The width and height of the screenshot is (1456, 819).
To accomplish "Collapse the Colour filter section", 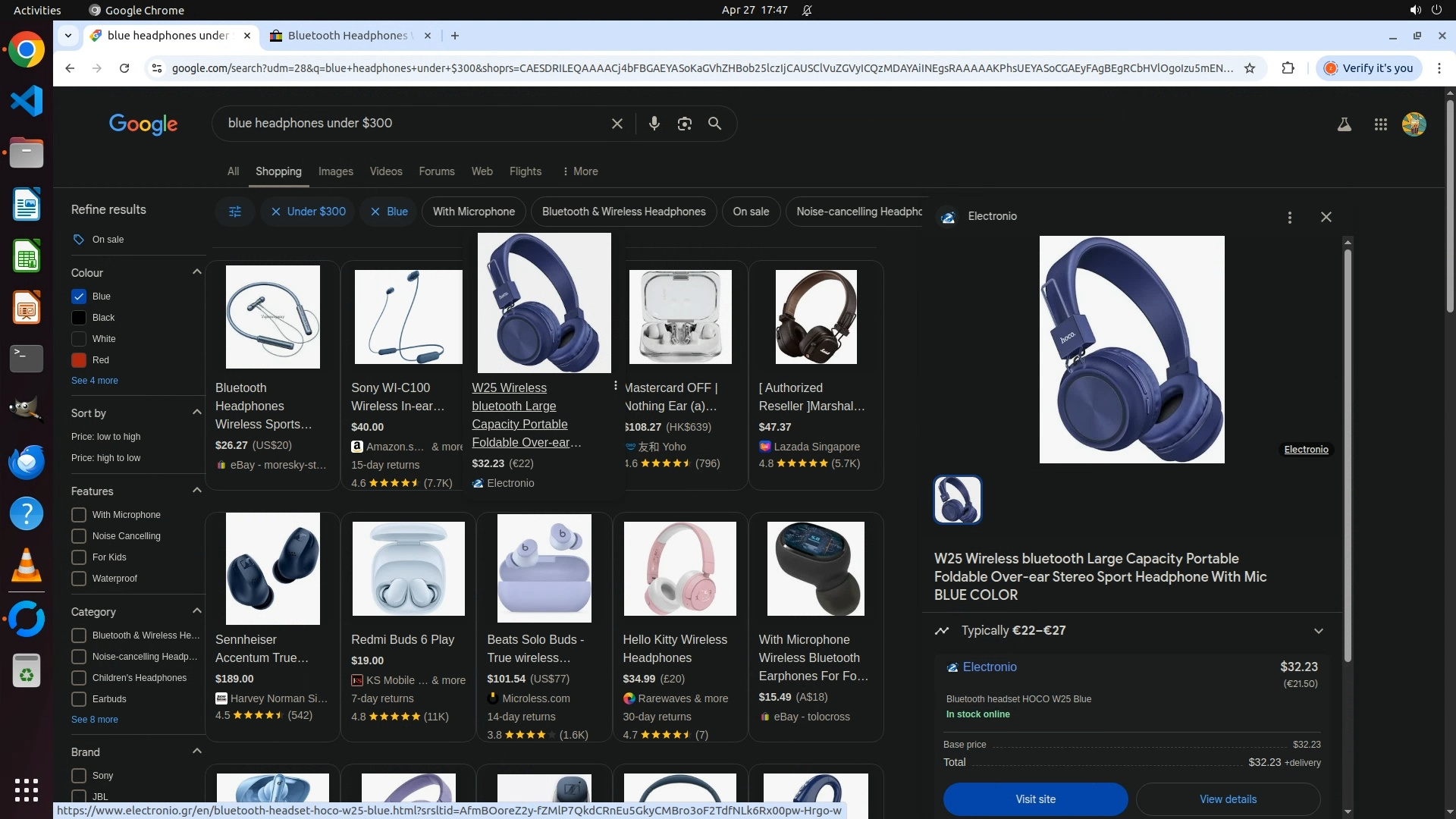I will (196, 272).
